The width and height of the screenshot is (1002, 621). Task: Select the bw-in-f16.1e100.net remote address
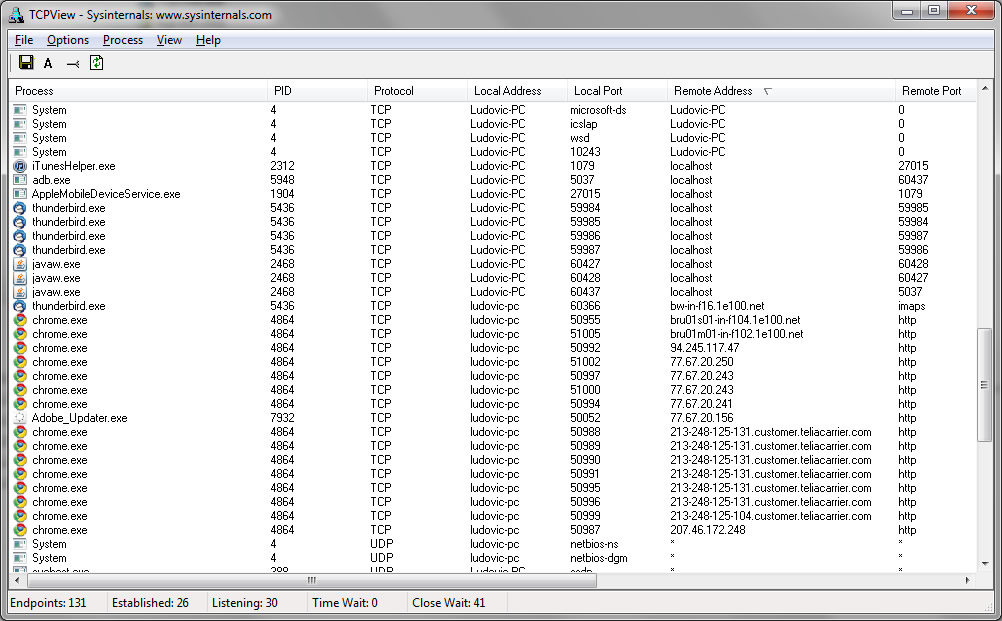717,306
